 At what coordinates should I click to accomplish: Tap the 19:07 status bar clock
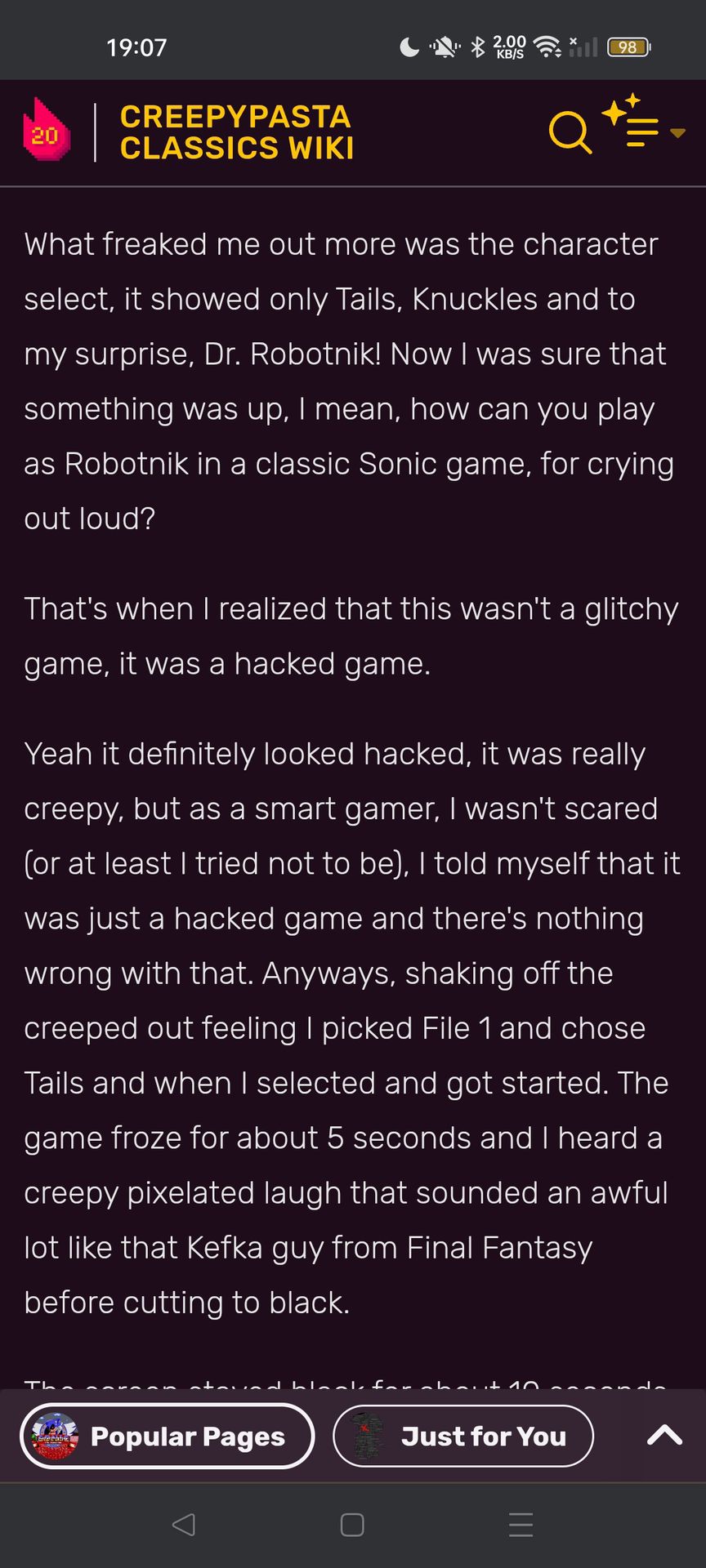(136, 47)
